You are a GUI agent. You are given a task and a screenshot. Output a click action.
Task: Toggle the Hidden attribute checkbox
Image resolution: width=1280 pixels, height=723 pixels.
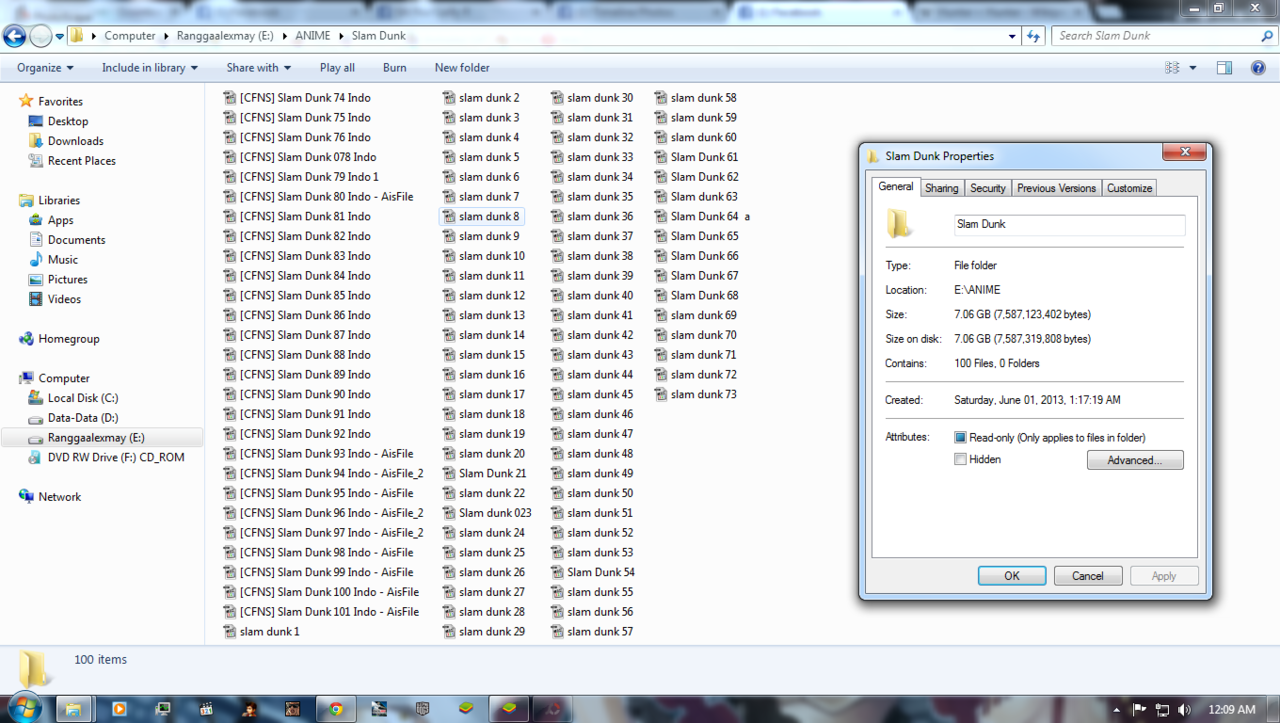pyautogui.click(x=960, y=460)
